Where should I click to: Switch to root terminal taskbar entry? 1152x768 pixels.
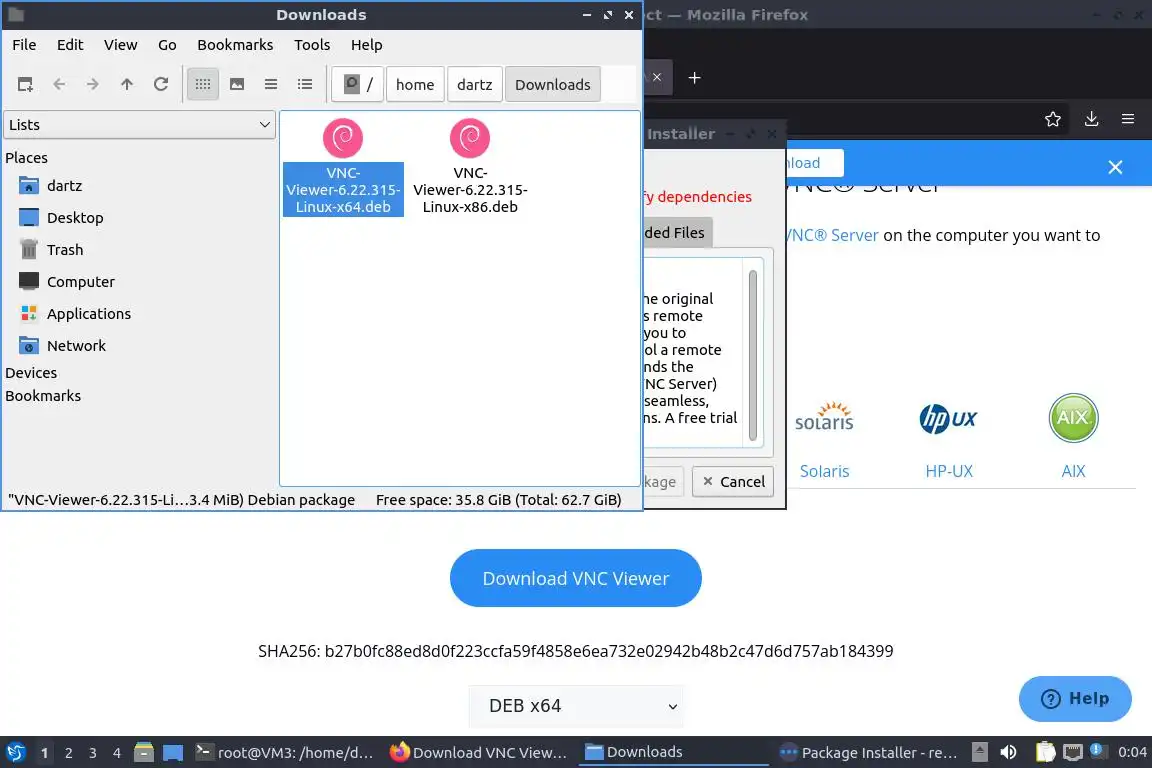285,753
